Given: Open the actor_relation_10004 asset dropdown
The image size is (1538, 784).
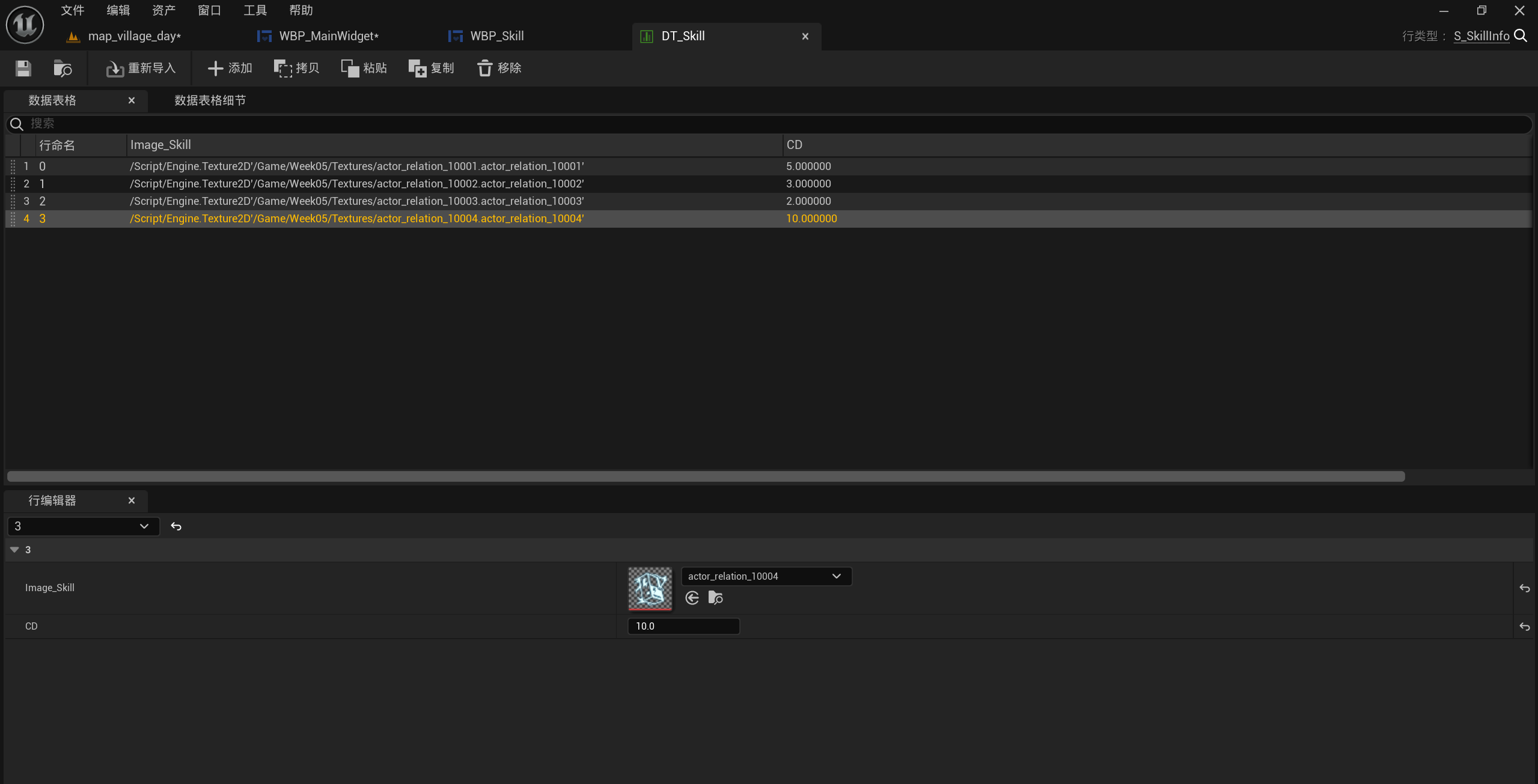Looking at the screenshot, I should [x=766, y=576].
